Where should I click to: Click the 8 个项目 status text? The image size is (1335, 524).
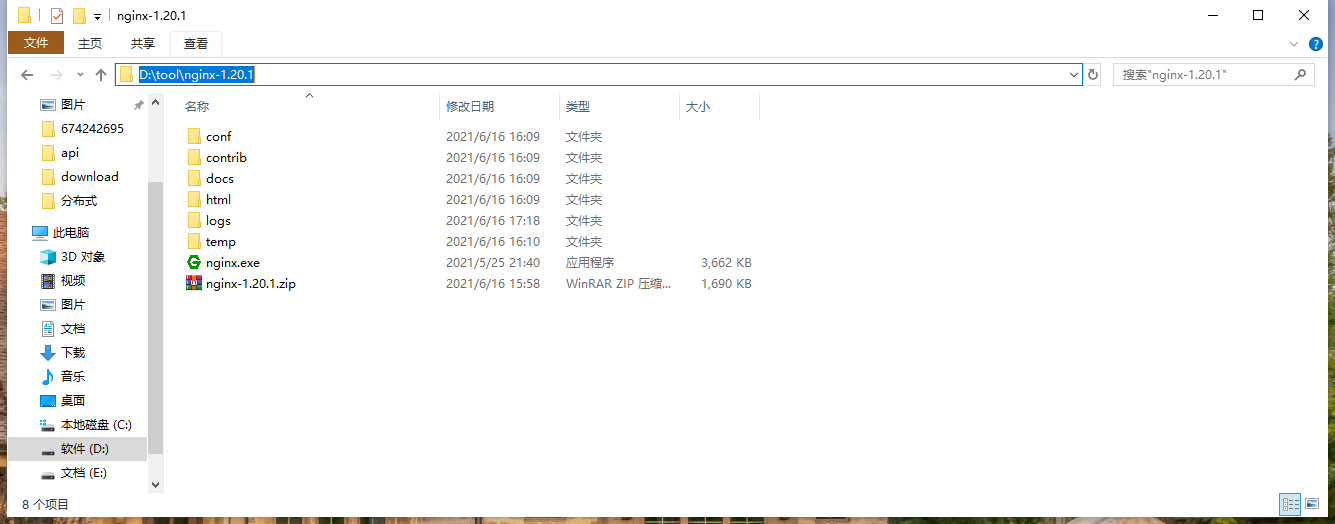[x=46, y=505]
